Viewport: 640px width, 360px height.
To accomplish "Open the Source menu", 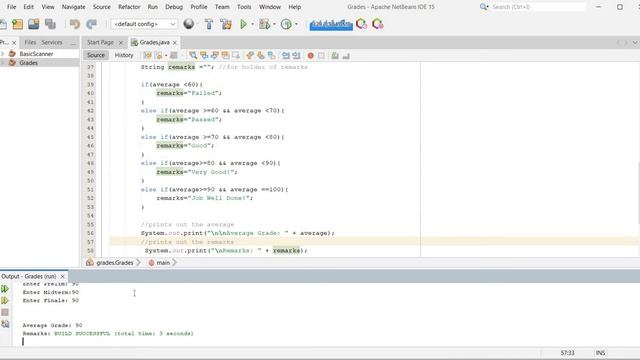I will (102, 7).
